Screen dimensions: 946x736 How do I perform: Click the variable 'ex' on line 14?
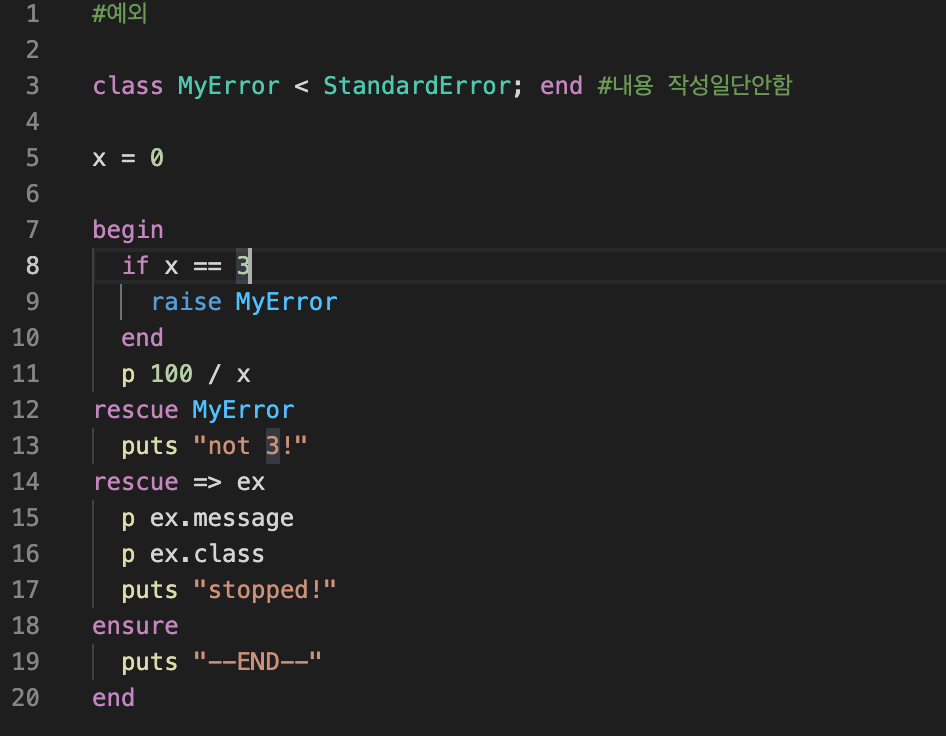250,483
